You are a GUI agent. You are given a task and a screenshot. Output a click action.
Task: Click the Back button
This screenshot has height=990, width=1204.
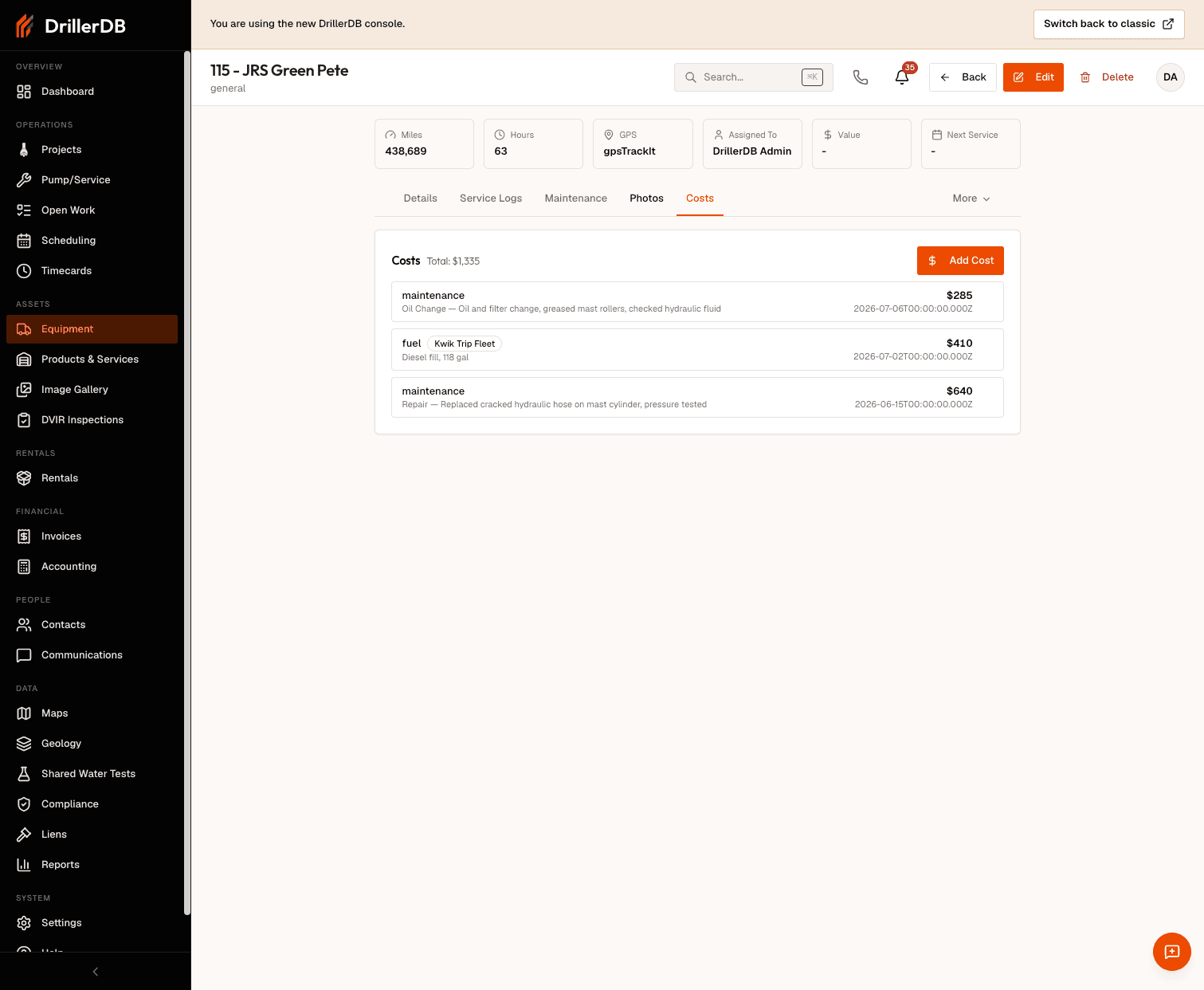(x=963, y=77)
